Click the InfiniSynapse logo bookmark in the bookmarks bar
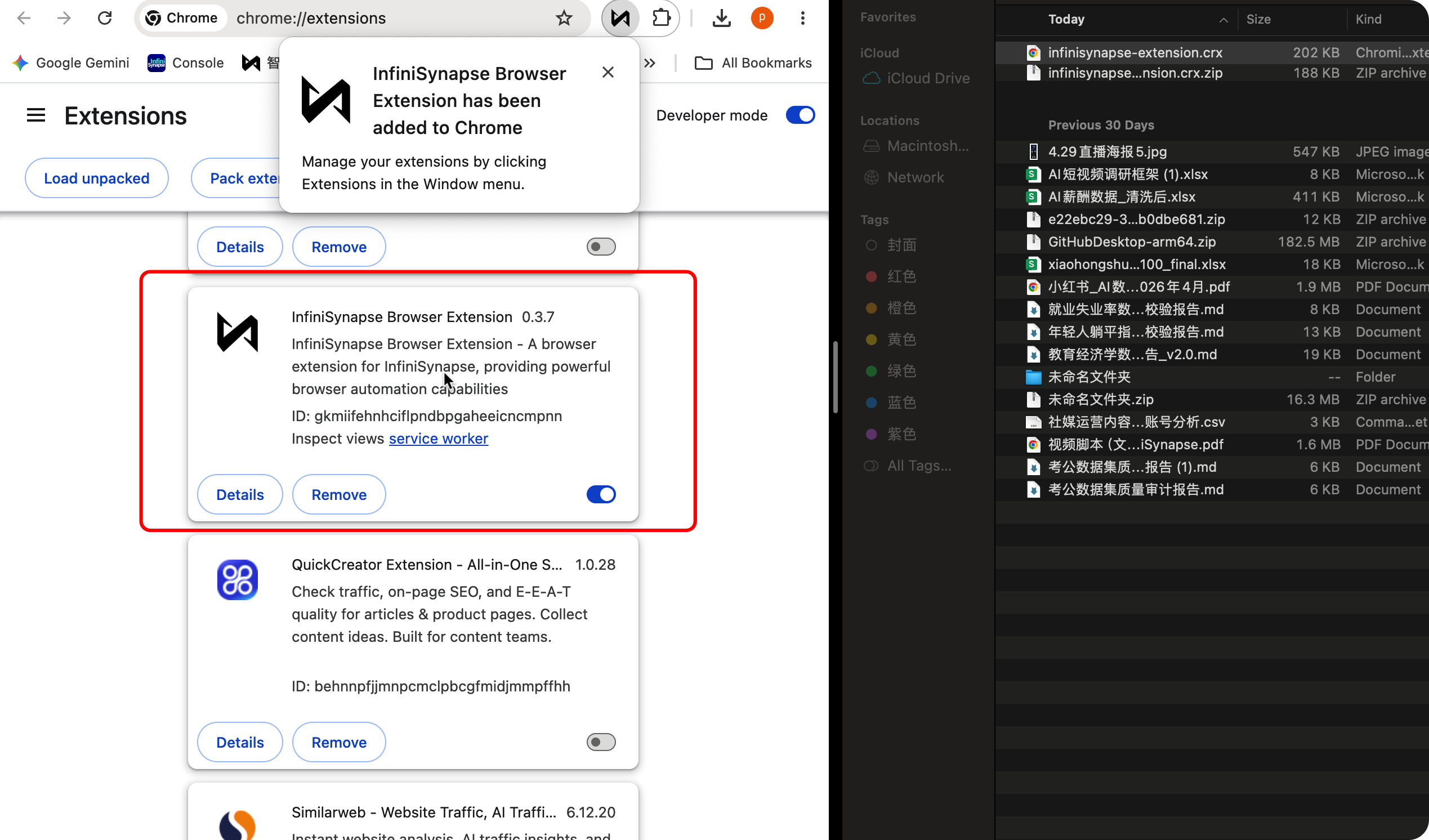 click(x=251, y=62)
